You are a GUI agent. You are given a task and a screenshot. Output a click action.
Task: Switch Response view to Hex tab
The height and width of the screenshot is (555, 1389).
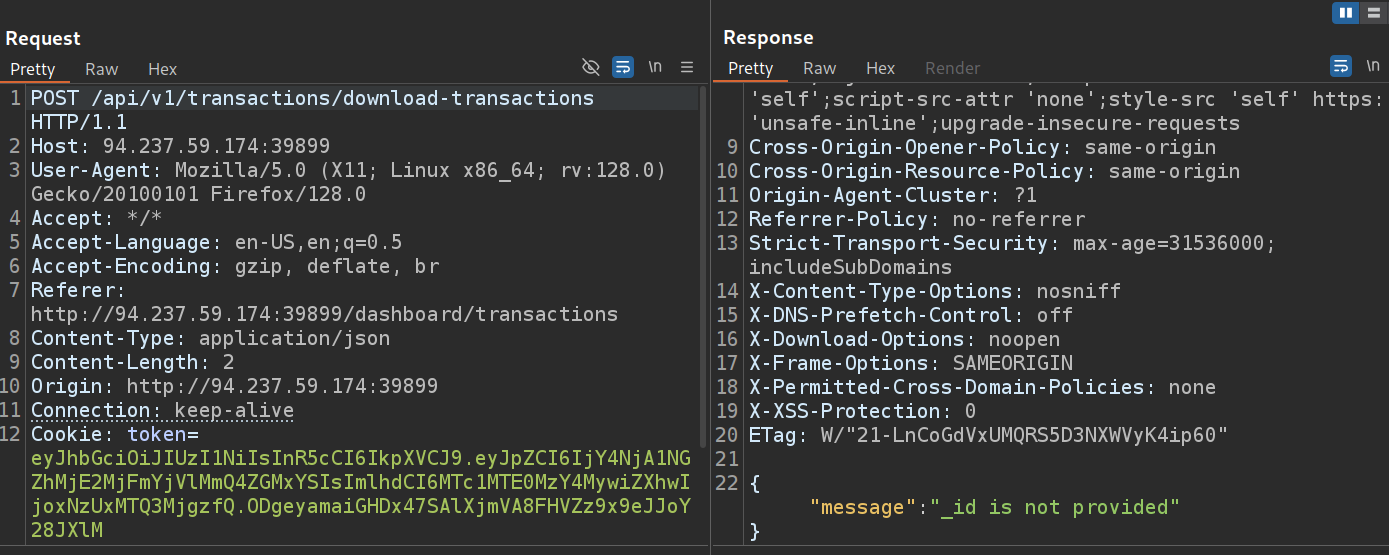pyautogui.click(x=880, y=68)
